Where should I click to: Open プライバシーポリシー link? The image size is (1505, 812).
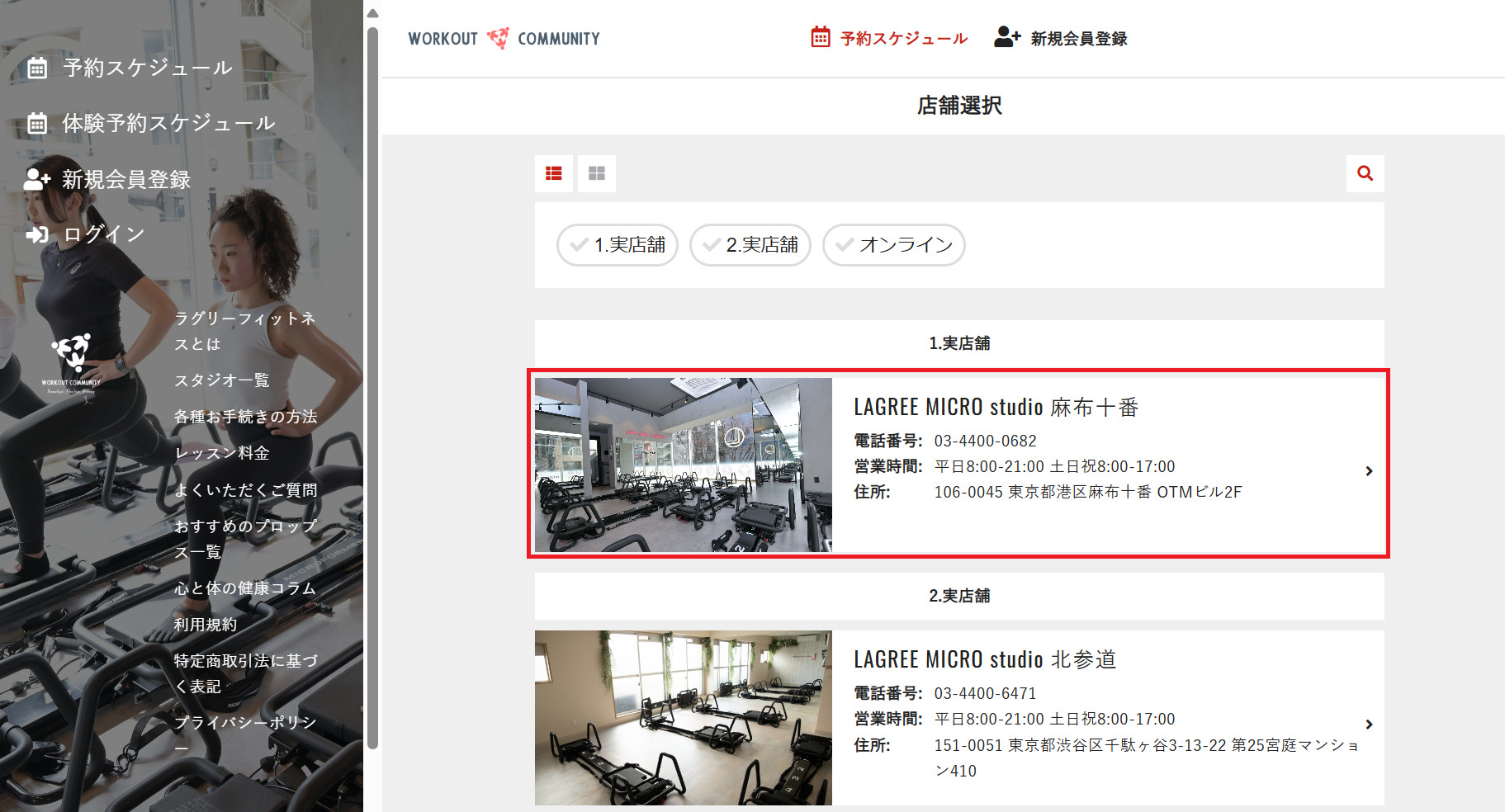pos(245,735)
